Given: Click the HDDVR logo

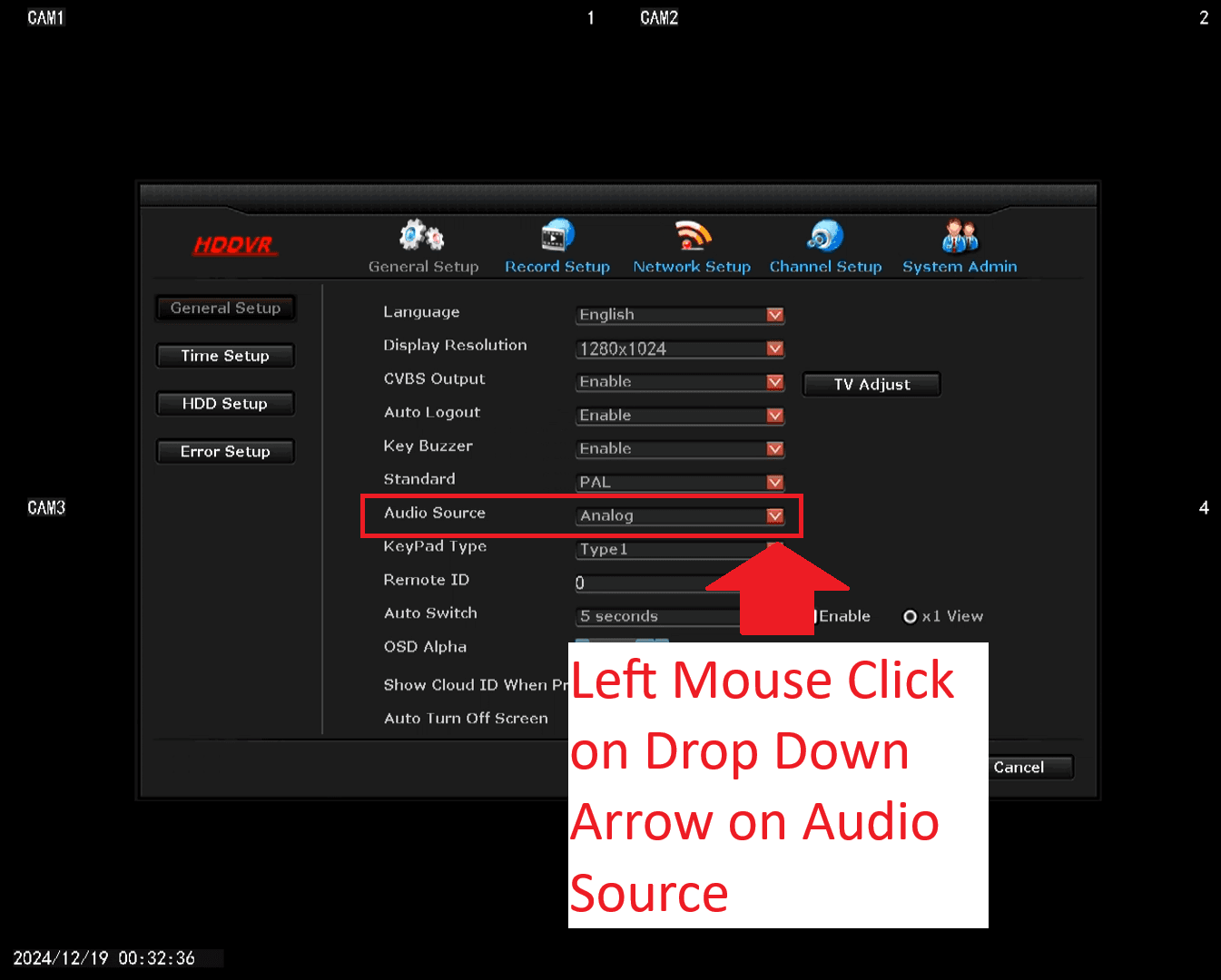Looking at the screenshot, I should [x=234, y=245].
